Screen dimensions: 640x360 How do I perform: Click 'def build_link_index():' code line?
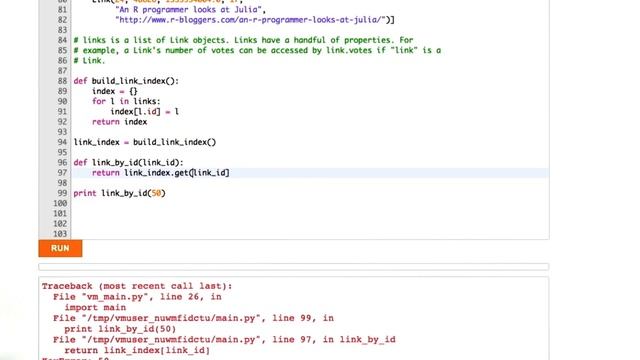pyautogui.click(x=126, y=81)
